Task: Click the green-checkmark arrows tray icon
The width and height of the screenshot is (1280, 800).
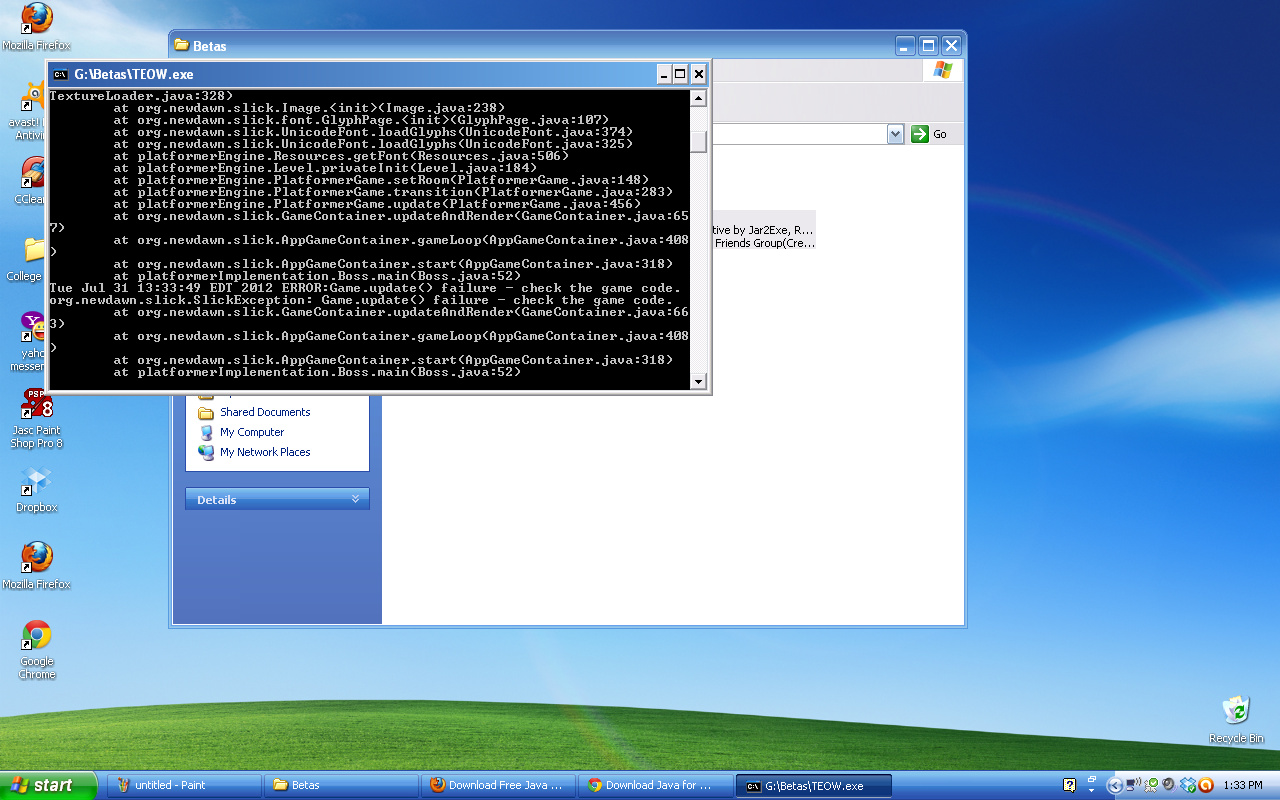Action: (x=1151, y=785)
